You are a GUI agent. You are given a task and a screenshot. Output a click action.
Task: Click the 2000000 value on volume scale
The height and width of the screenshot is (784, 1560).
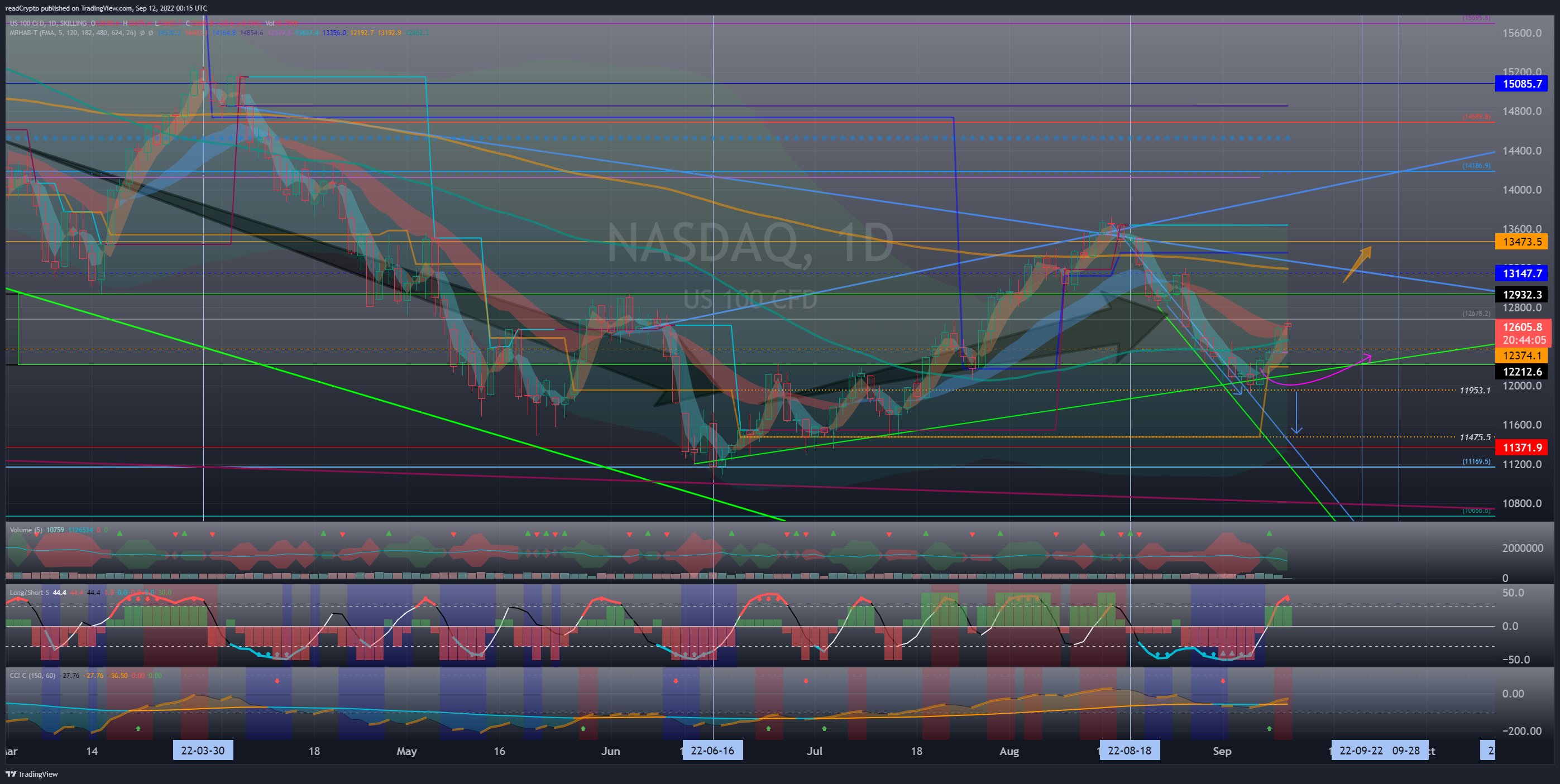click(1523, 548)
